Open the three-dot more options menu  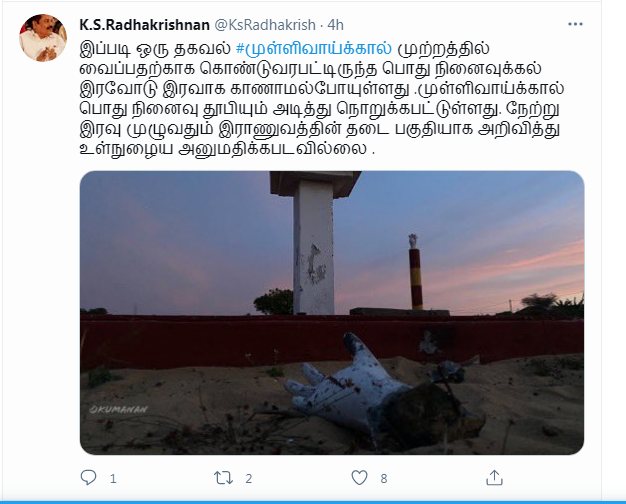pos(575,24)
